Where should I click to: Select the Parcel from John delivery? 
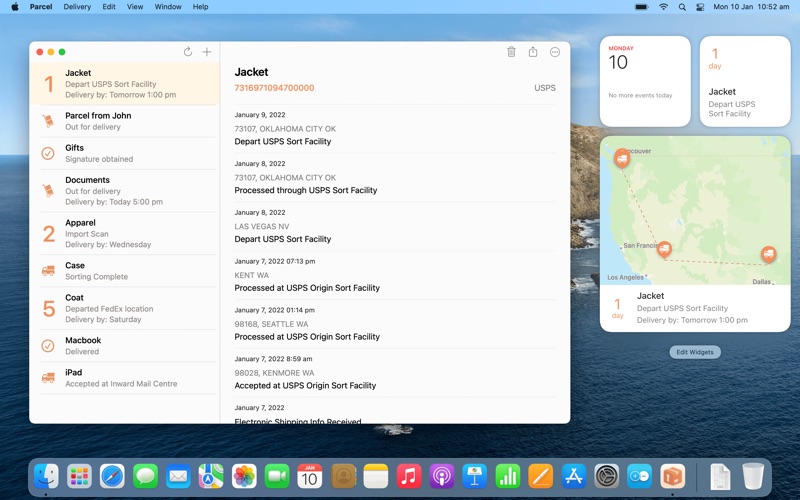(x=124, y=121)
